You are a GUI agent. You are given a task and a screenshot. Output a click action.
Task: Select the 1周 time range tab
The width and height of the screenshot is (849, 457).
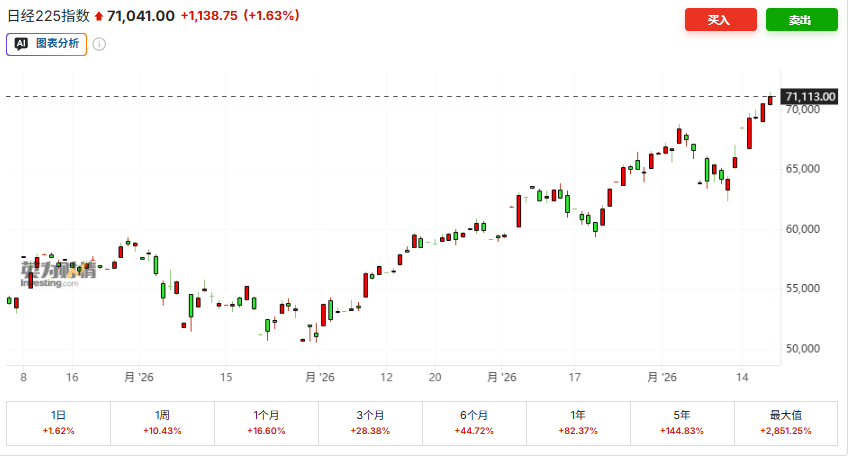point(162,423)
